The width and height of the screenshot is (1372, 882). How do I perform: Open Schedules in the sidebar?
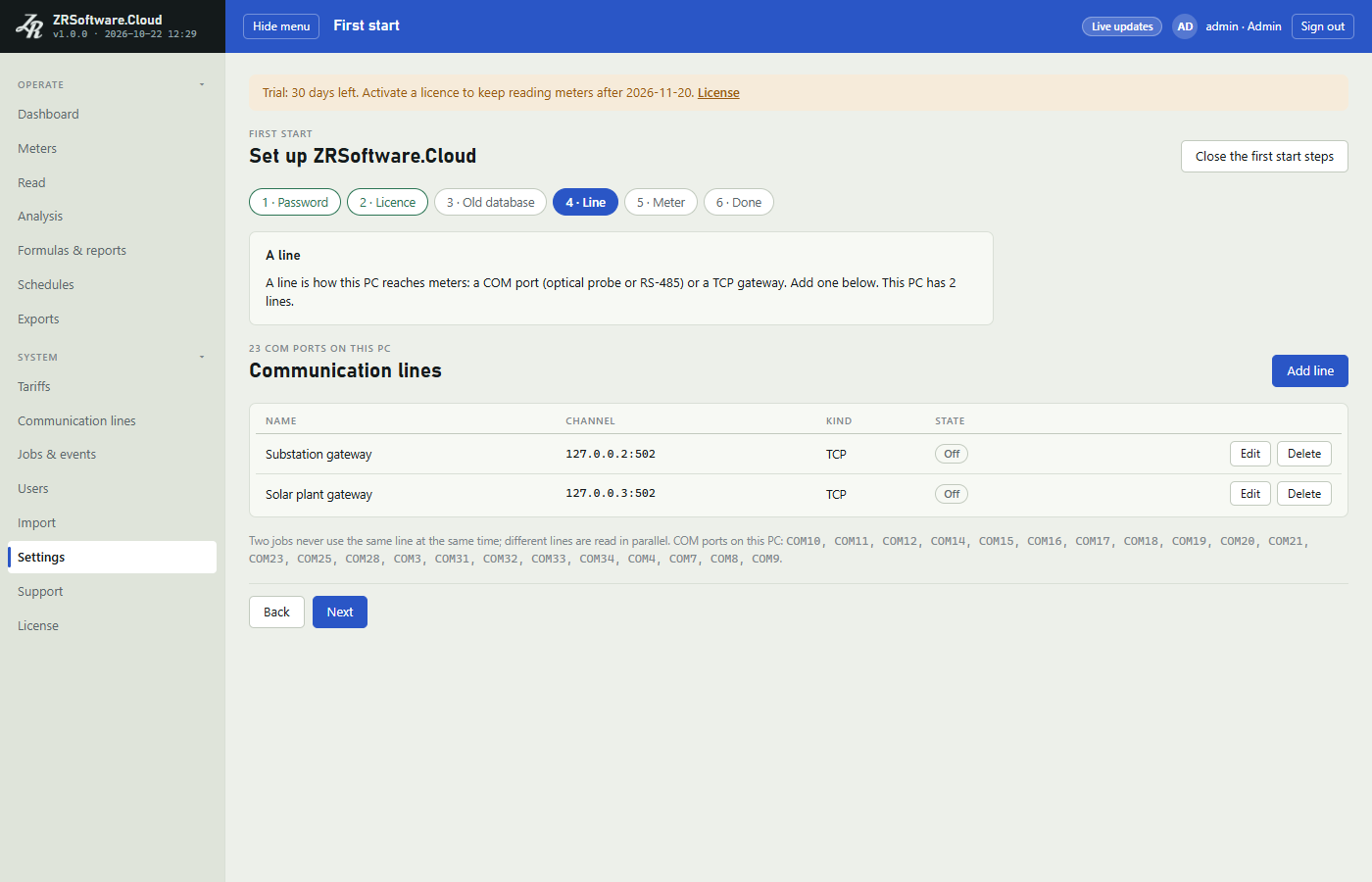coord(112,285)
